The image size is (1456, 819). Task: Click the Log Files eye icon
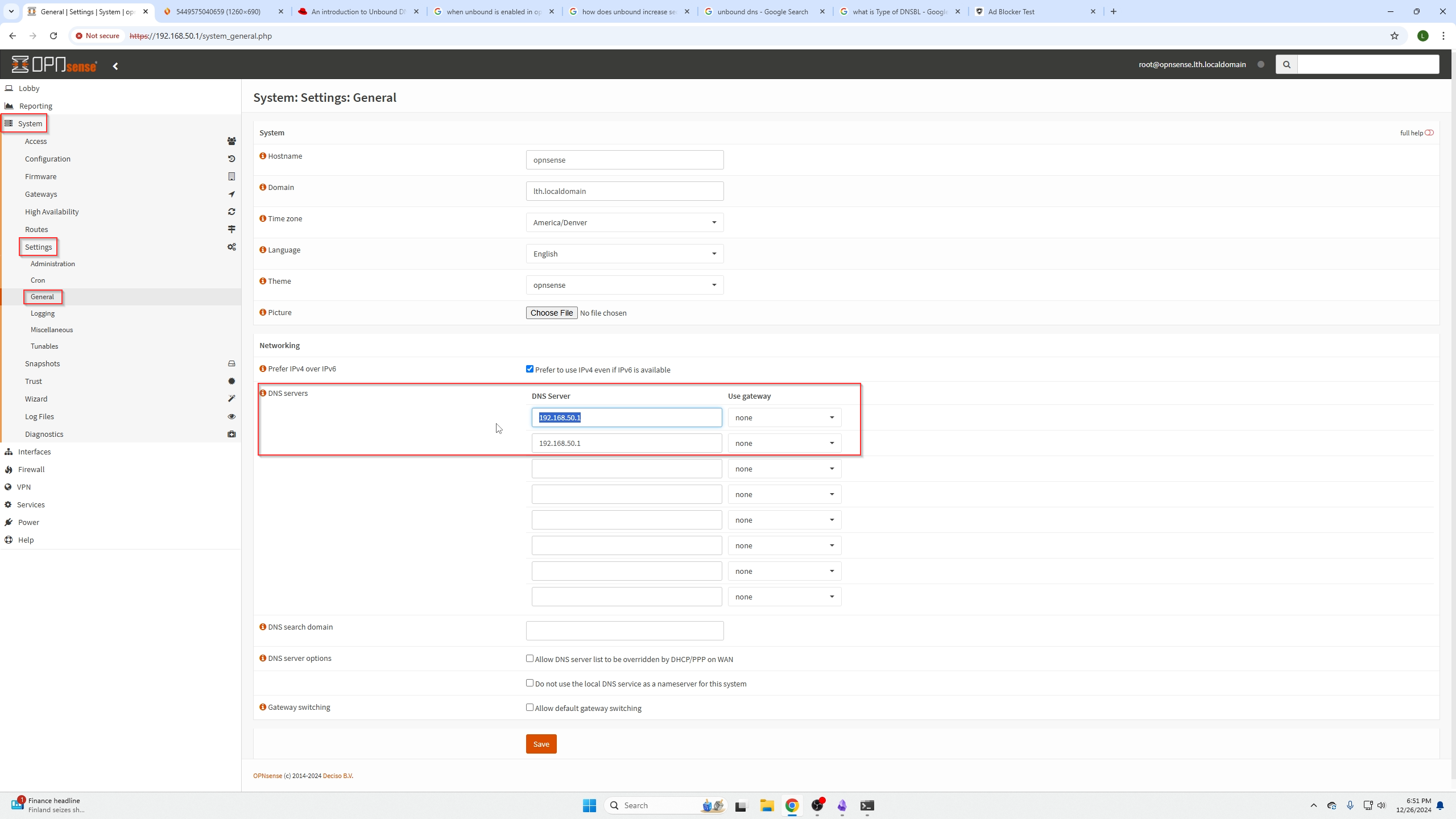coord(231,416)
